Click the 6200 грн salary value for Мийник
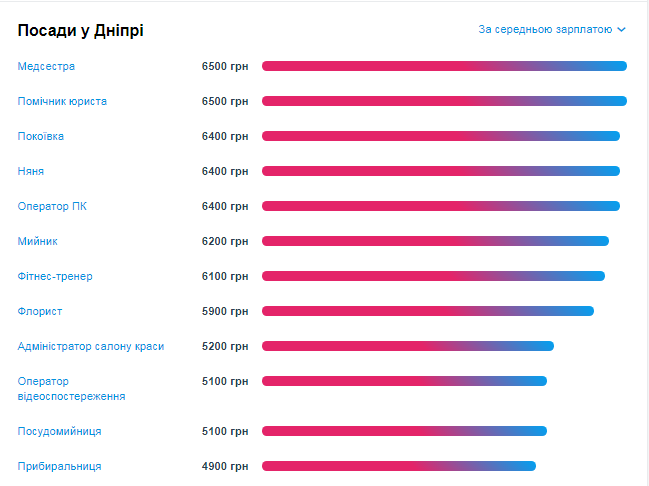Screen dimensions: 649x486 point(225,241)
